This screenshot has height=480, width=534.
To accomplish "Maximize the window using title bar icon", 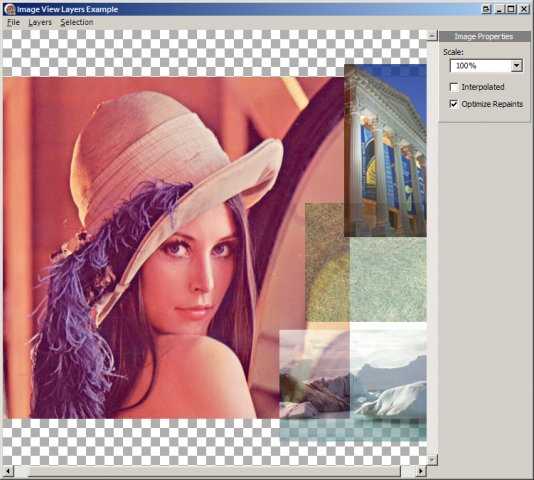I will point(511,9).
